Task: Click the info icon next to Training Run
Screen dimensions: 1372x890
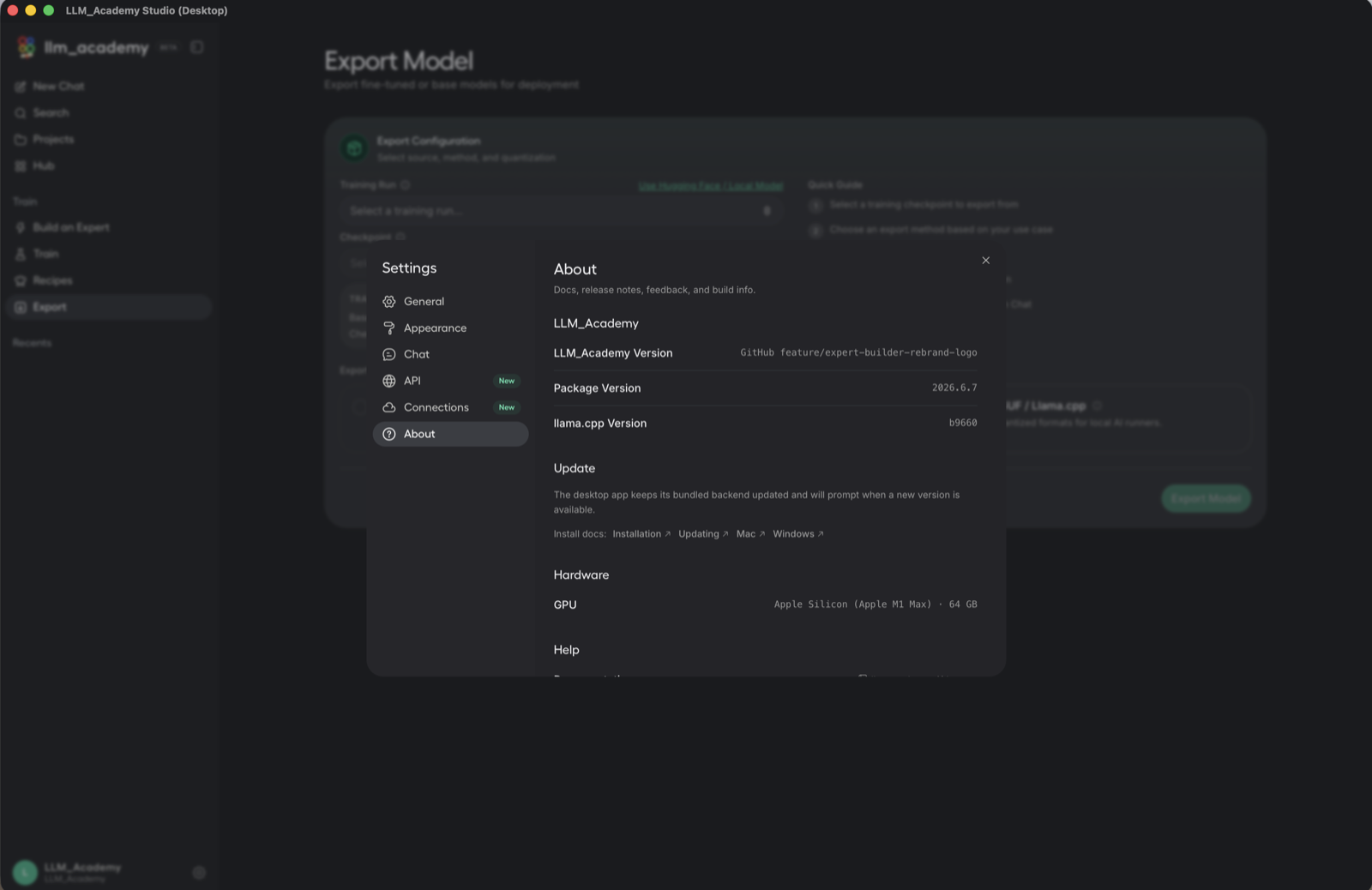Action: (x=406, y=185)
